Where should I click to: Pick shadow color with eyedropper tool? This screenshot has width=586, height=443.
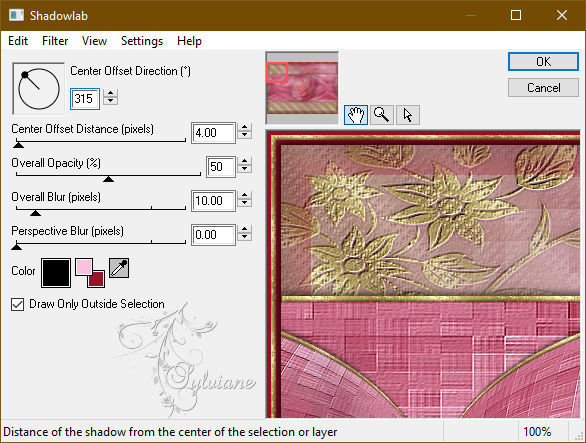pyautogui.click(x=119, y=268)
